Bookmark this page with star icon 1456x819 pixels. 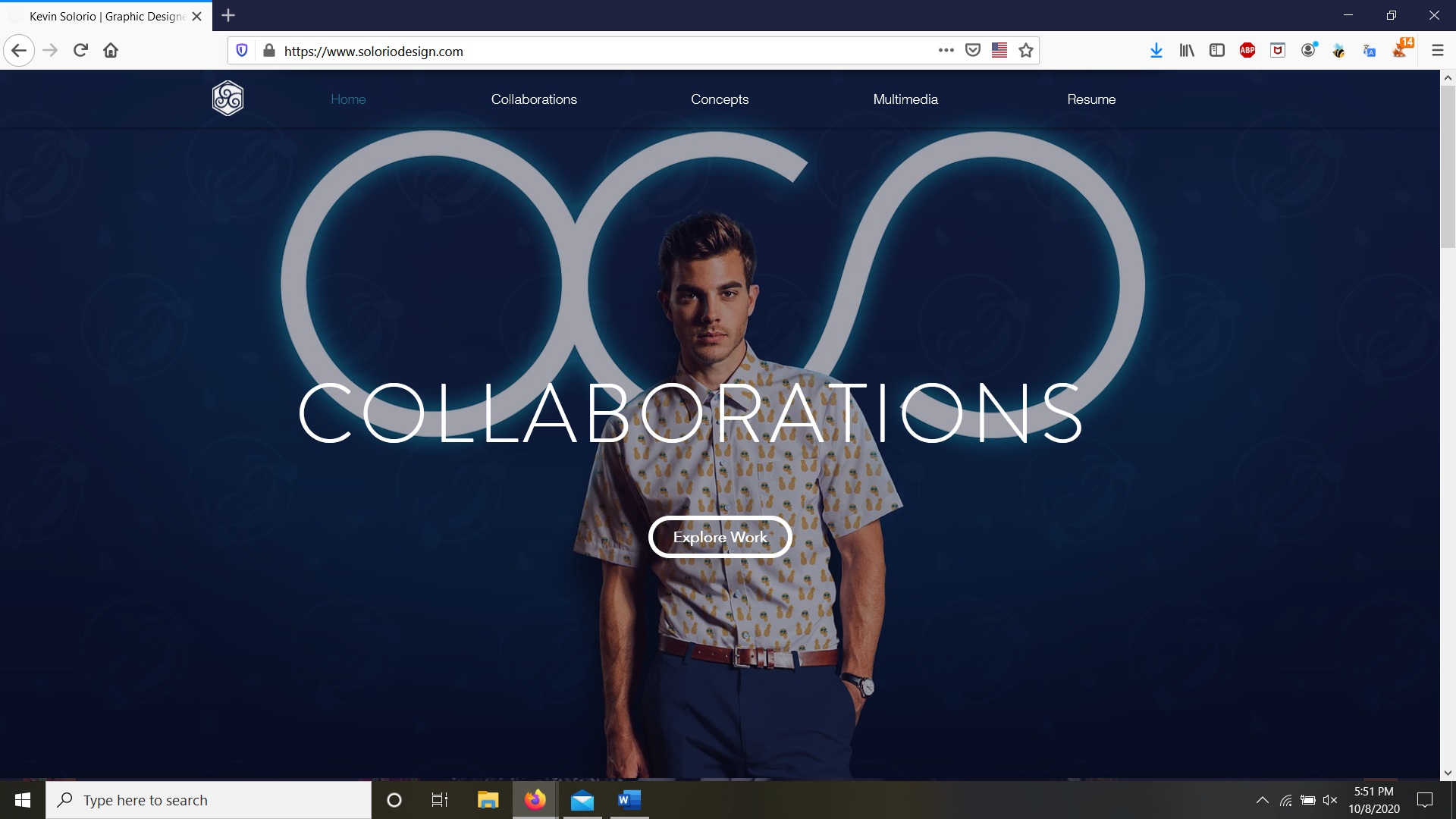click(x=1026, y=51)
